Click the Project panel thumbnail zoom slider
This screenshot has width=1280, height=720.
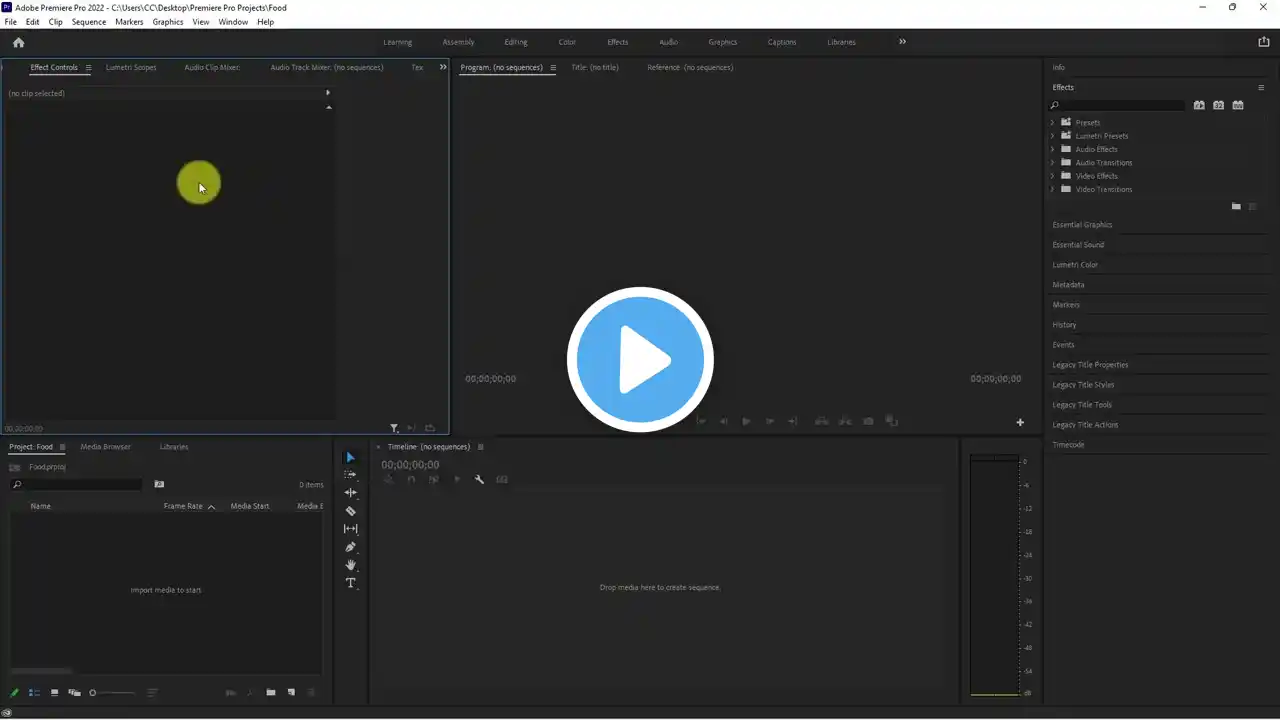pos(110,692)
